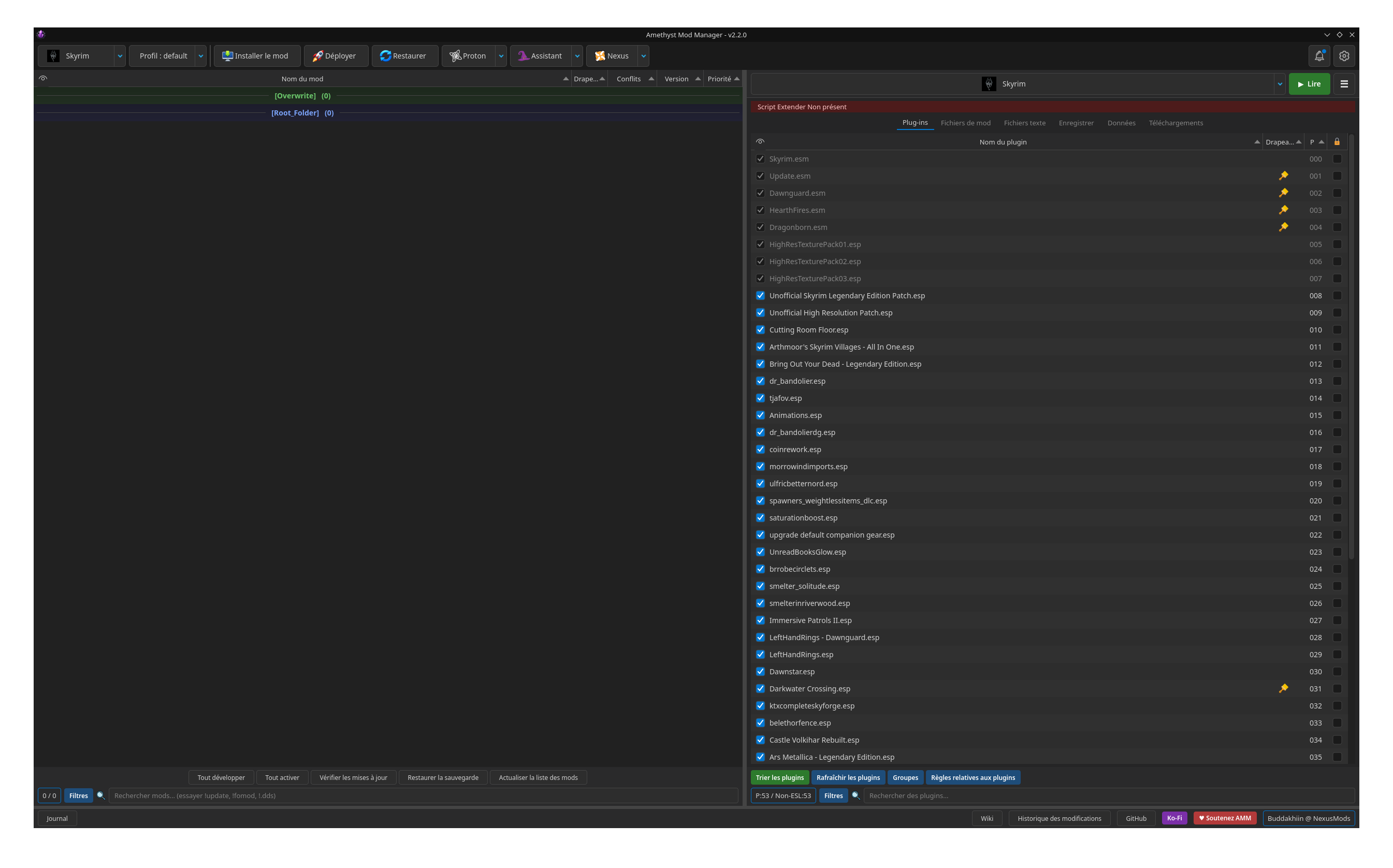1393x868 pixels.
Task: Switch to the Plug-ins tab
Action: (915, 123)
